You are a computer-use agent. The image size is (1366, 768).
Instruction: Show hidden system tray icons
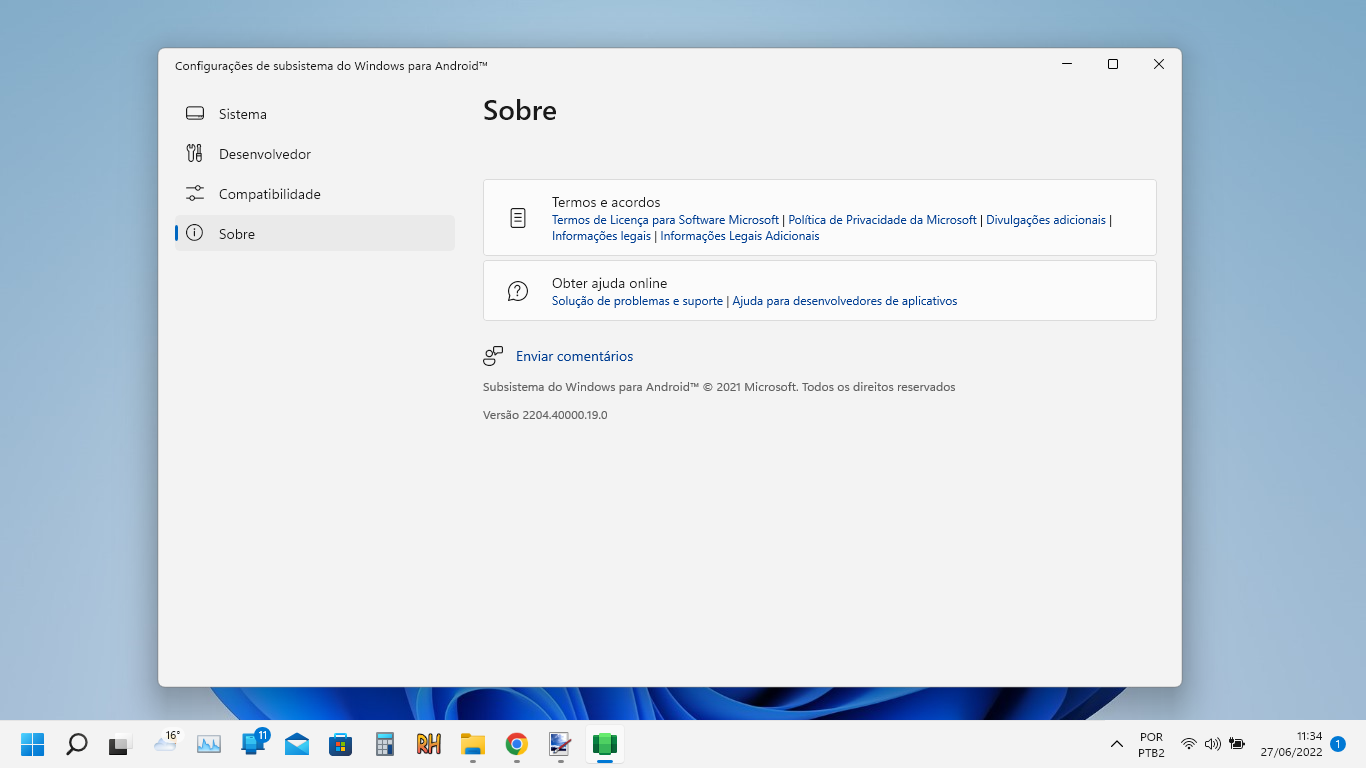1117,744
